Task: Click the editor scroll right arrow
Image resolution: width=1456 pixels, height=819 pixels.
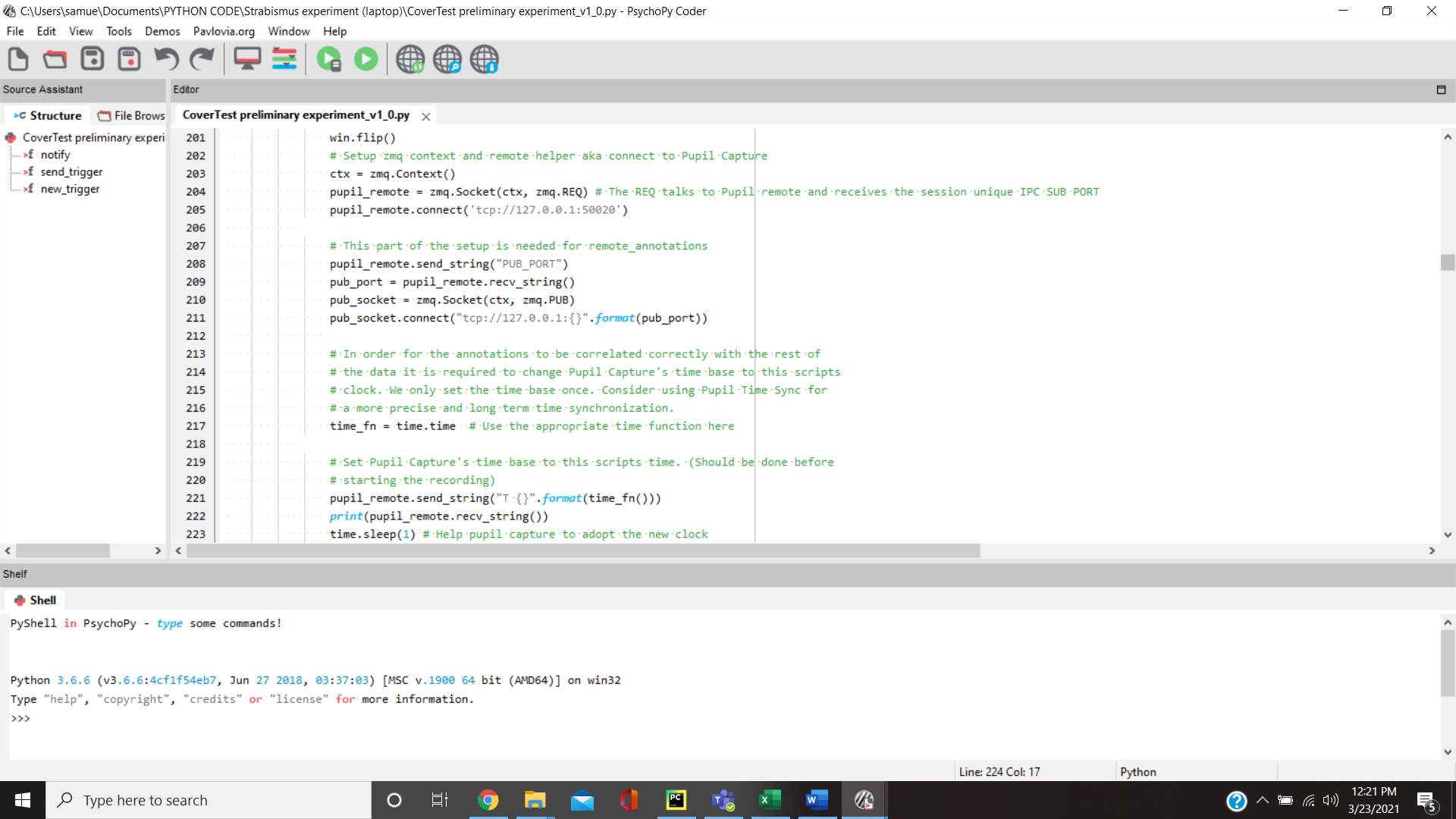Action: 1432,551
